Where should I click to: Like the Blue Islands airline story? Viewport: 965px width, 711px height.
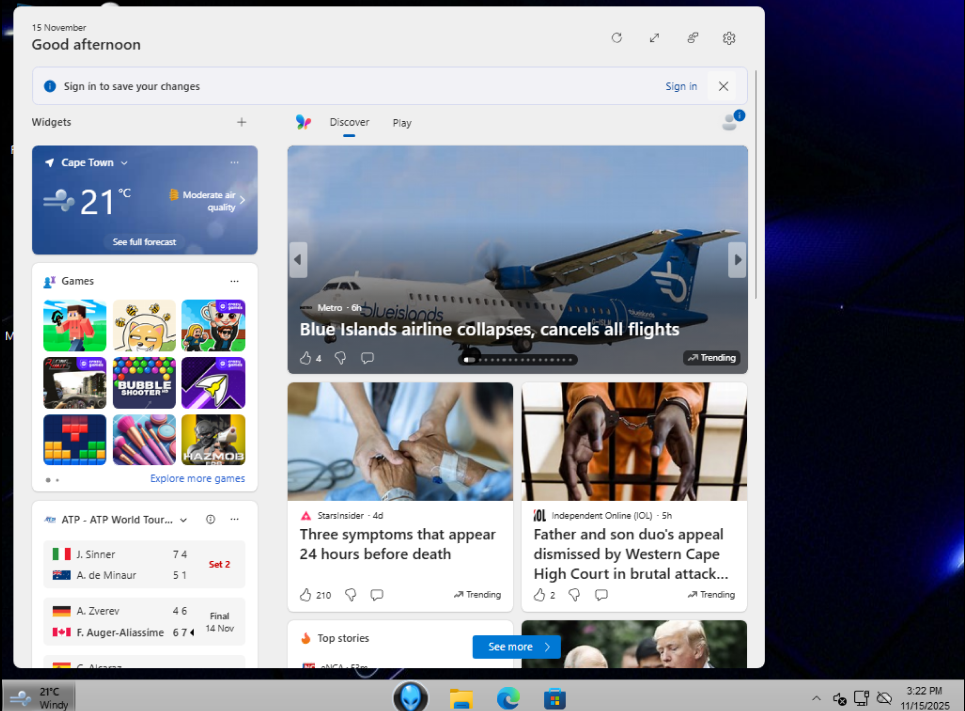tap(305, 358)
